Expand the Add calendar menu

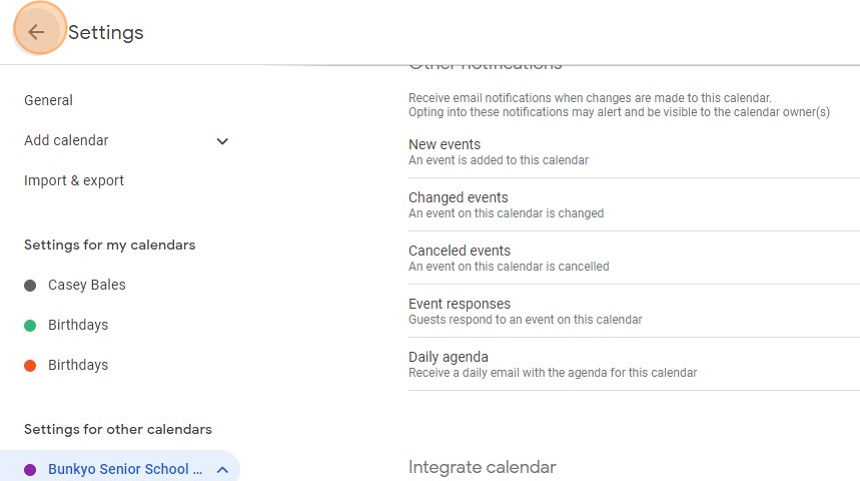pos(67,141)
